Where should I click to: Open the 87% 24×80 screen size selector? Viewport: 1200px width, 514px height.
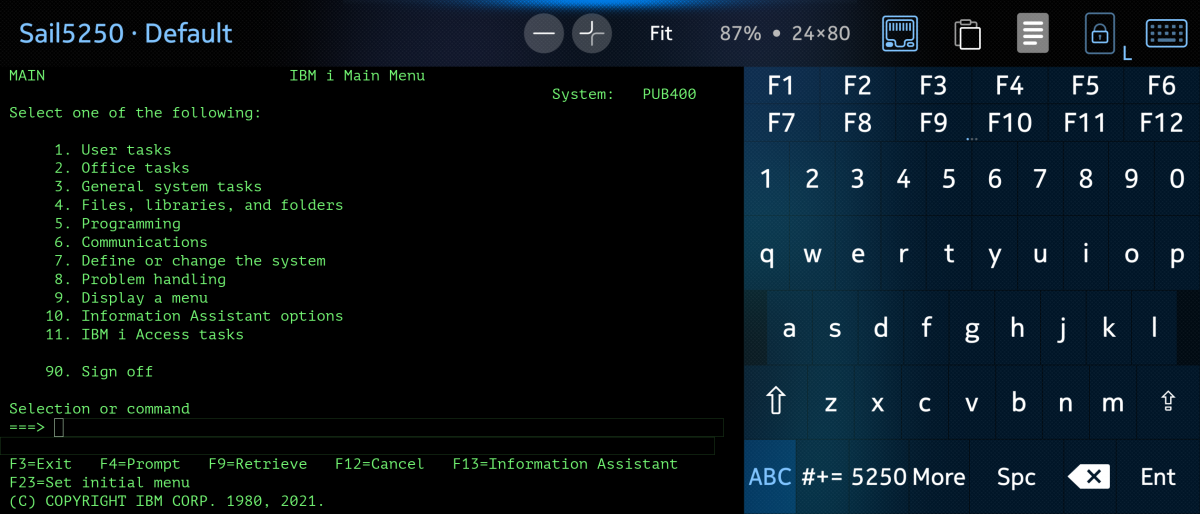(x=785, y=33)
